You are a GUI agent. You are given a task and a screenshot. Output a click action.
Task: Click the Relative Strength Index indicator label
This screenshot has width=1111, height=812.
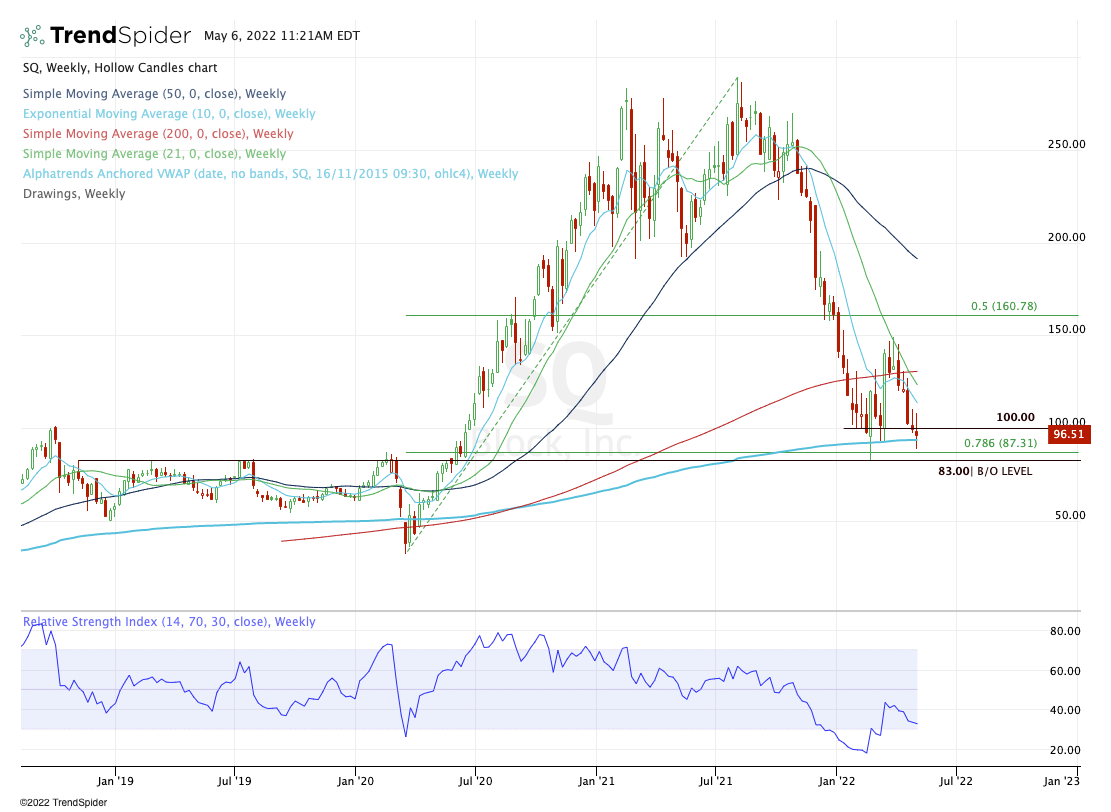coord(169,621)
